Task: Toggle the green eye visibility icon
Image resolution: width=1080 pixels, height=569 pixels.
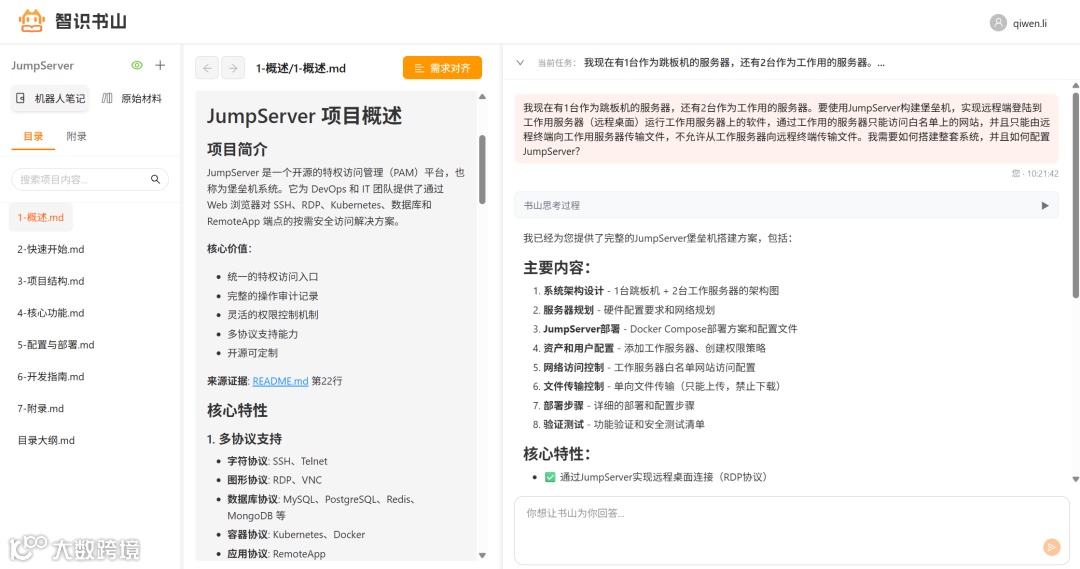Action: pos(137,65)
